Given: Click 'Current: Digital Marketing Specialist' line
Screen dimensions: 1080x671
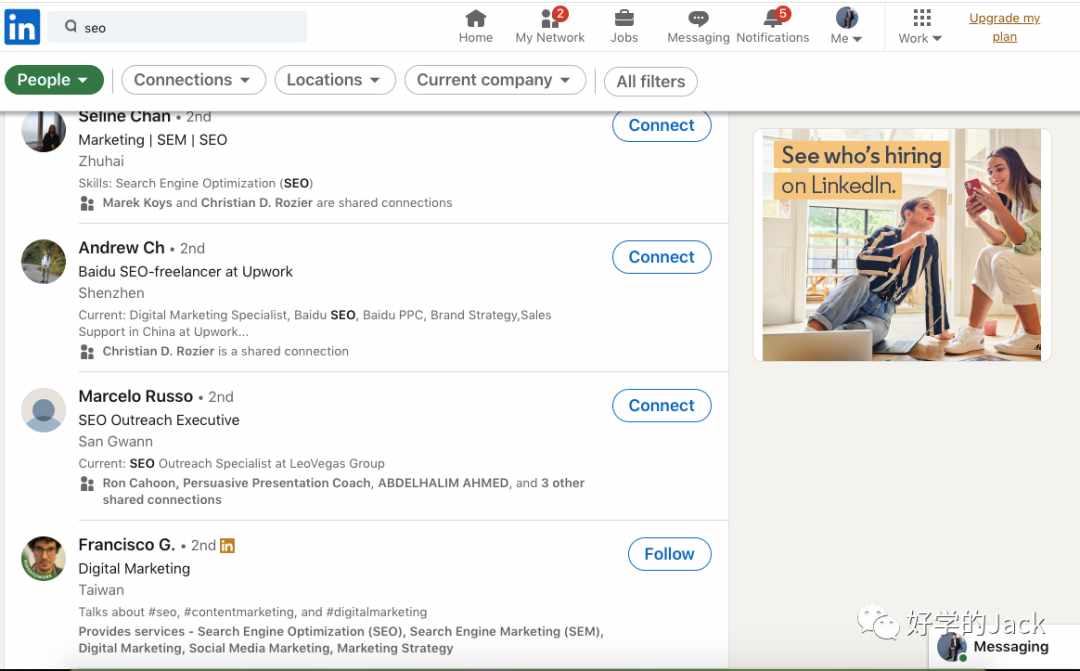Looking at the screenshot, I should 315,323.
